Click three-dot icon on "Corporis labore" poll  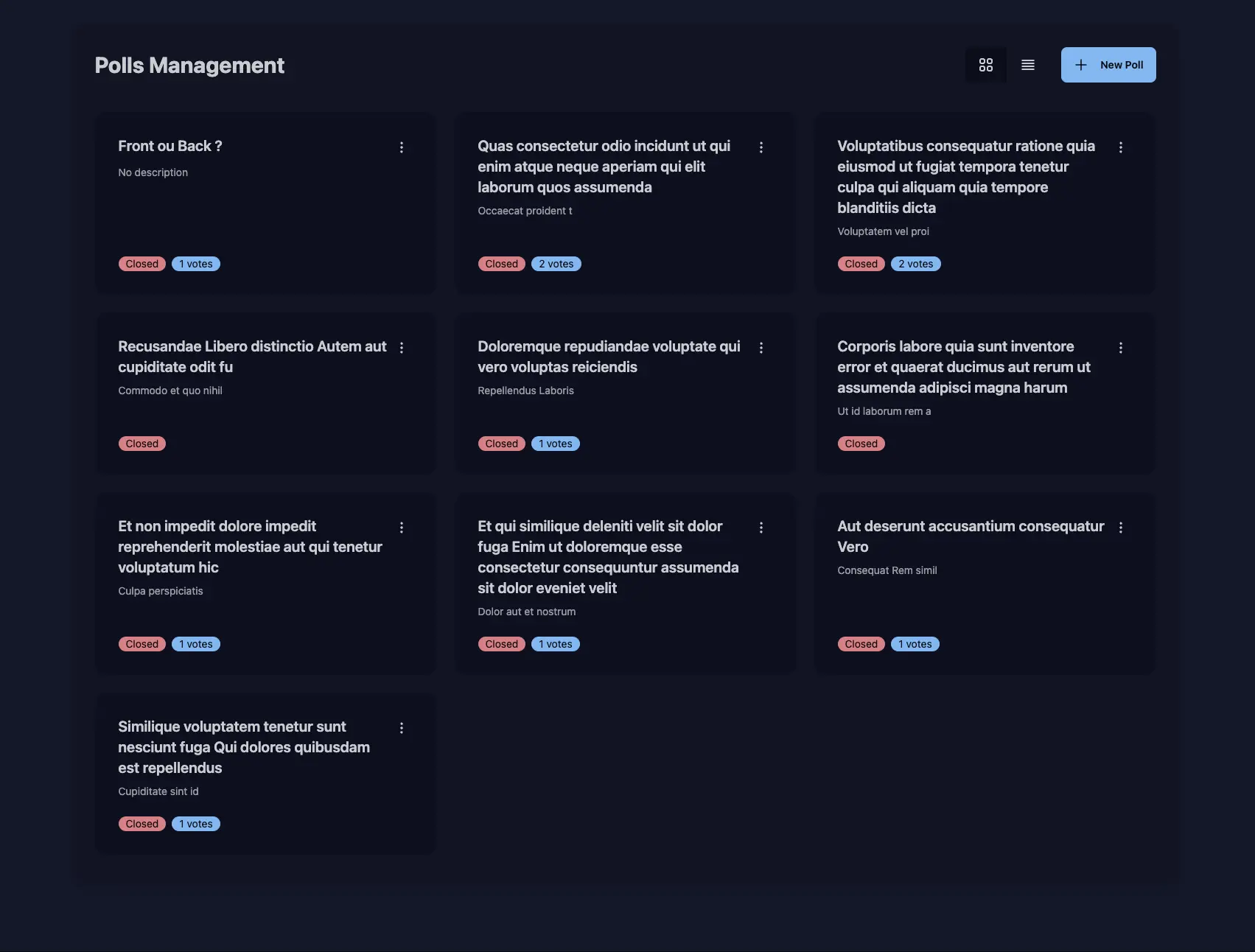(1121, 347)
